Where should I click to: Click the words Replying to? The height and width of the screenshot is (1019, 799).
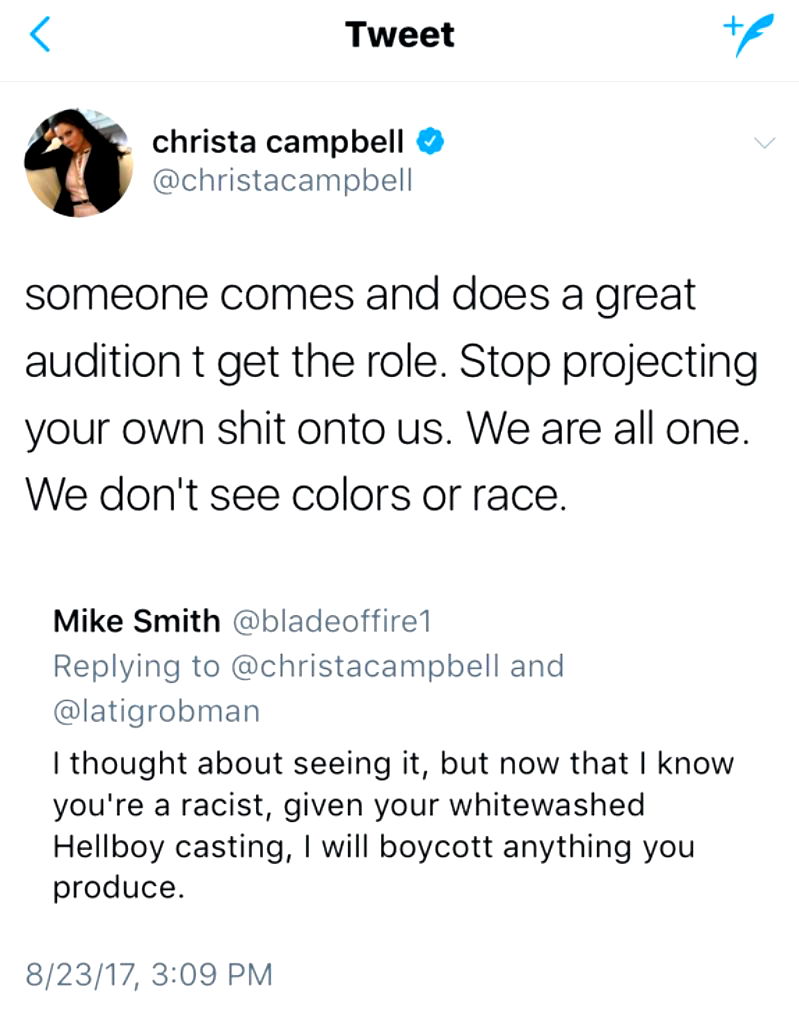(138, 666)
